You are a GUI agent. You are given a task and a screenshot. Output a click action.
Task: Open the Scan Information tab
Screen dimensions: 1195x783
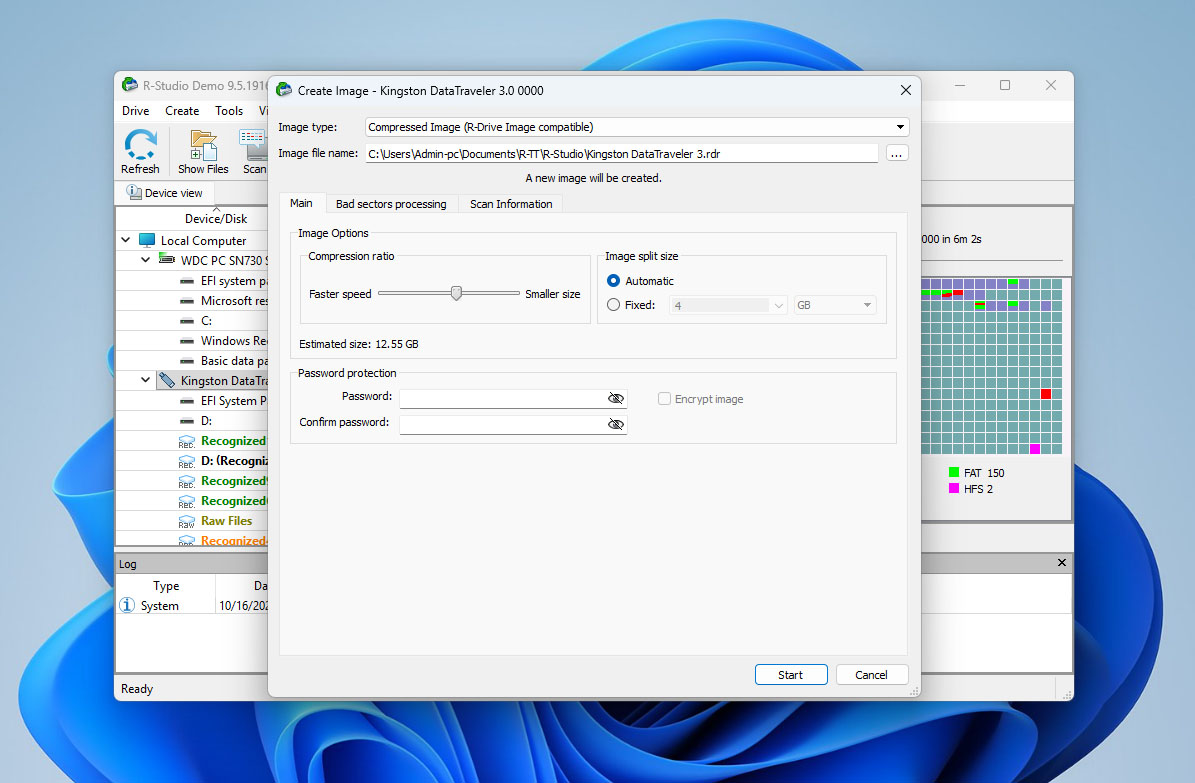click(510, 203)
